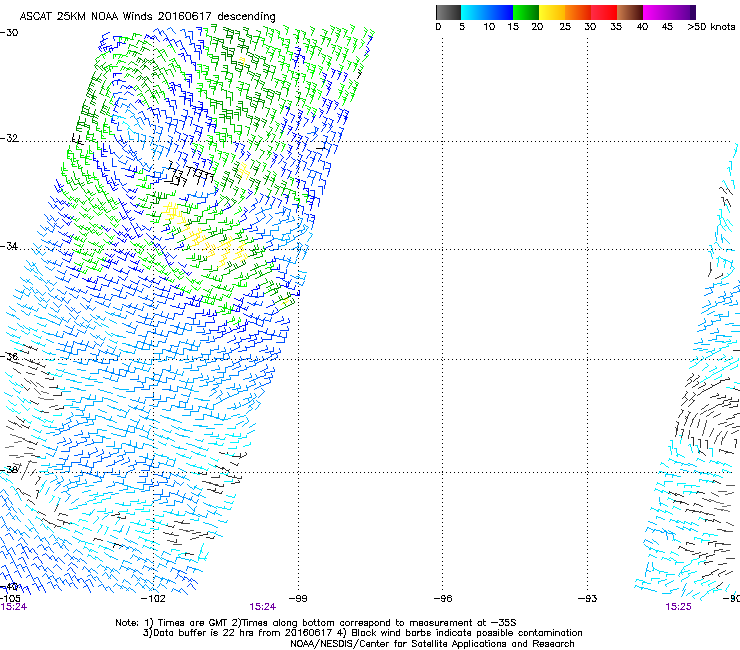Click the -30 latitude axis label
The width and height of the screenshot is (740, 650).
[x=9, y=33]
